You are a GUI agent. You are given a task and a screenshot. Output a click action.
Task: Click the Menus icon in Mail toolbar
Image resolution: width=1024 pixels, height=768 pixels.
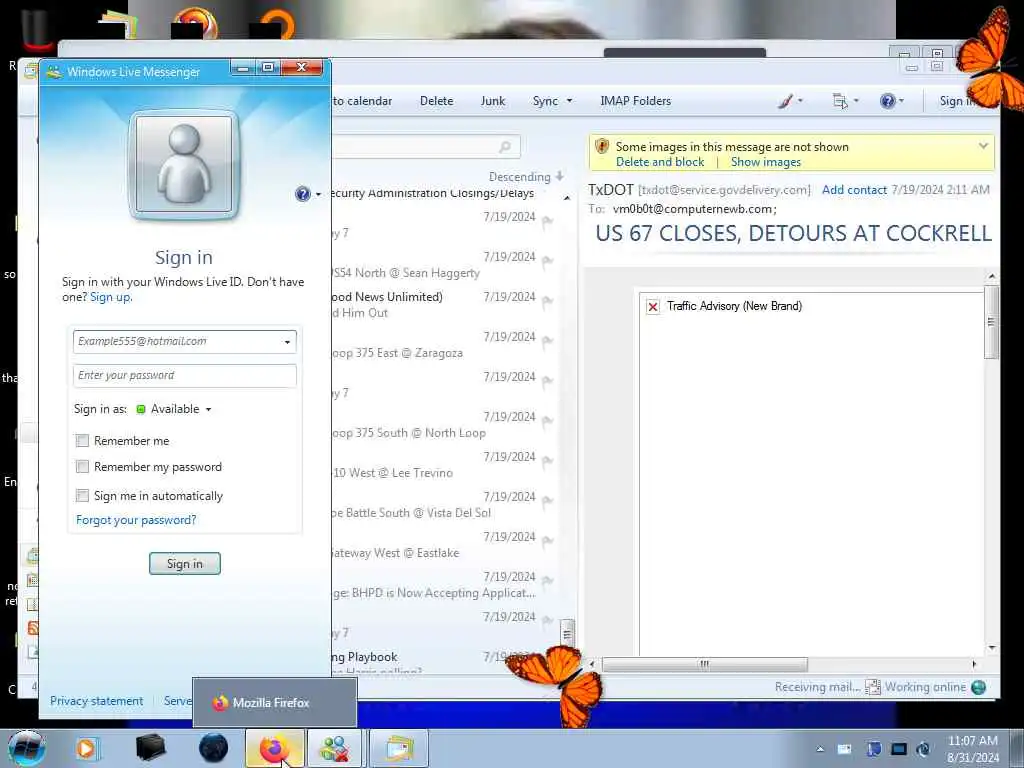pos(840,101)
